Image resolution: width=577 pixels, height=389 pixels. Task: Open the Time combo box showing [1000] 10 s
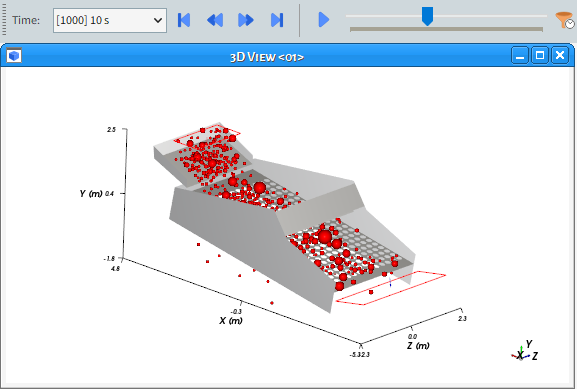[110, 20]
